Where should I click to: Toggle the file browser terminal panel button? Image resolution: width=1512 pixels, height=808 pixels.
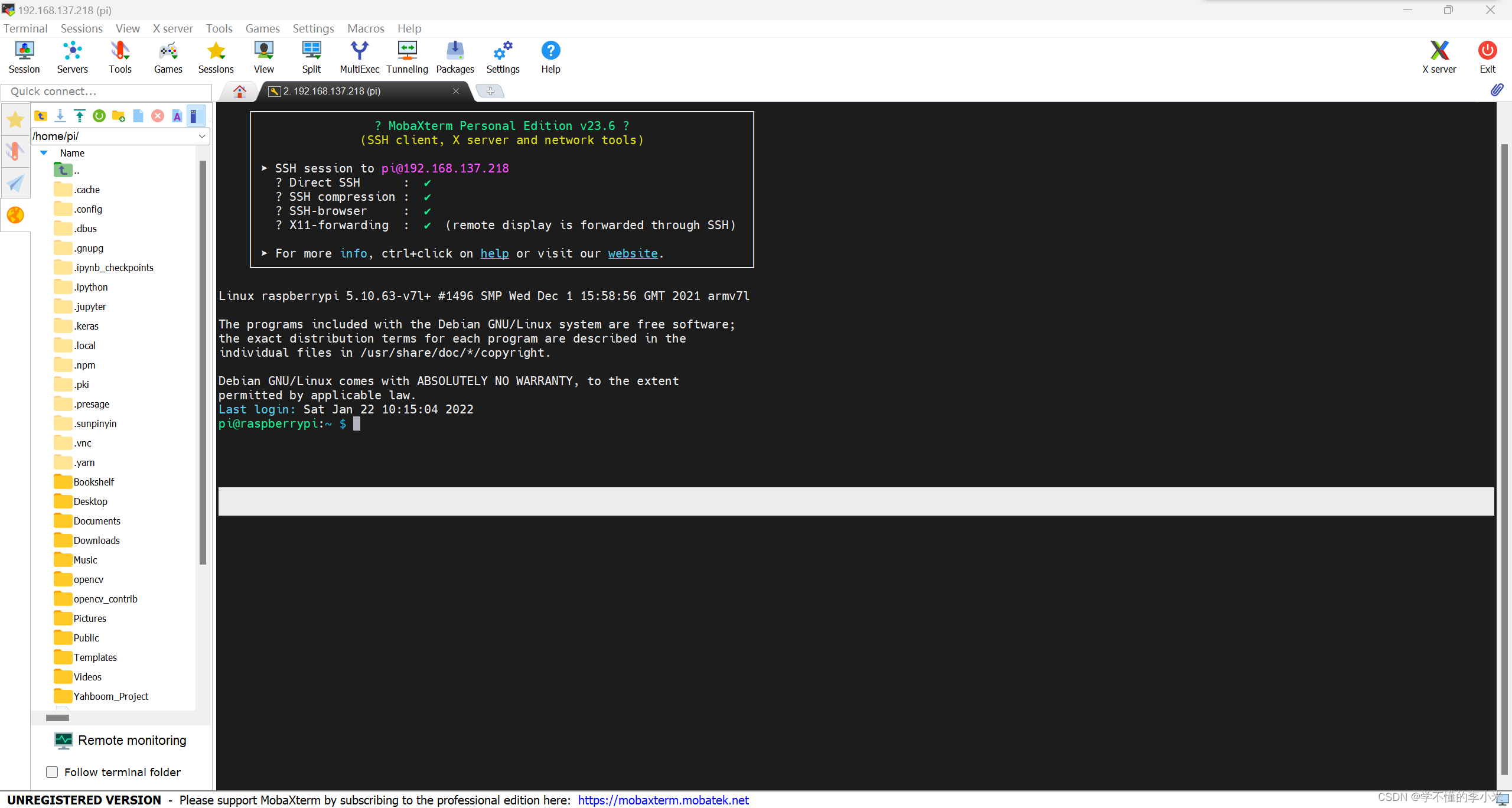point(195,116)
